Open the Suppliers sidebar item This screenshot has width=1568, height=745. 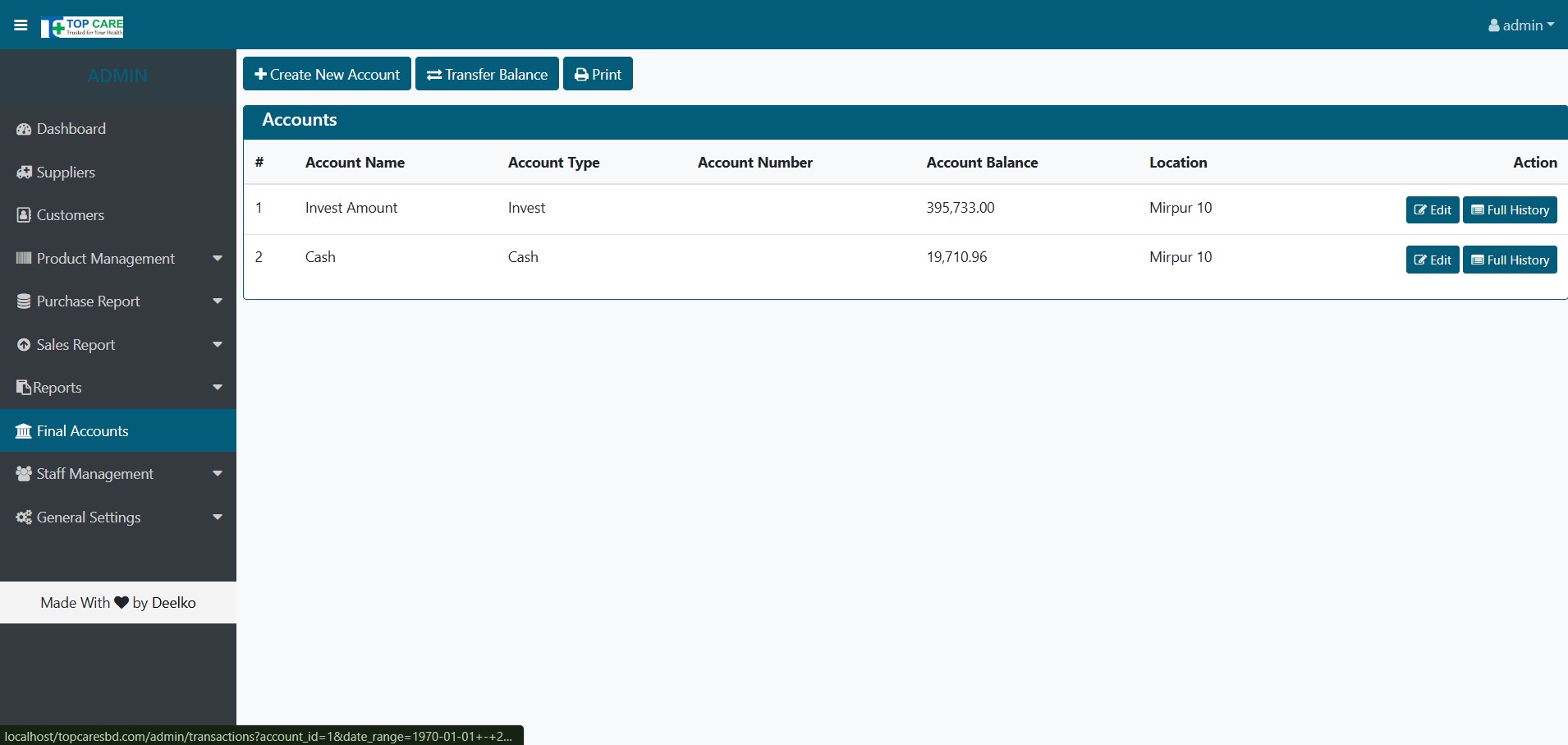tap(66, 172)
